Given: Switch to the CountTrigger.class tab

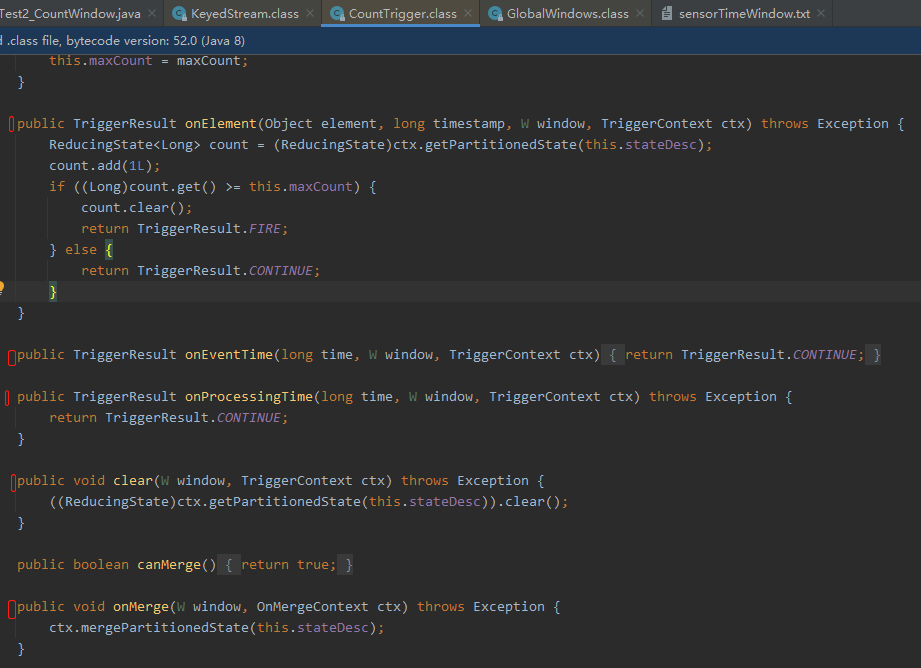Looking at the screenshot, I should [x=402, y=14].
